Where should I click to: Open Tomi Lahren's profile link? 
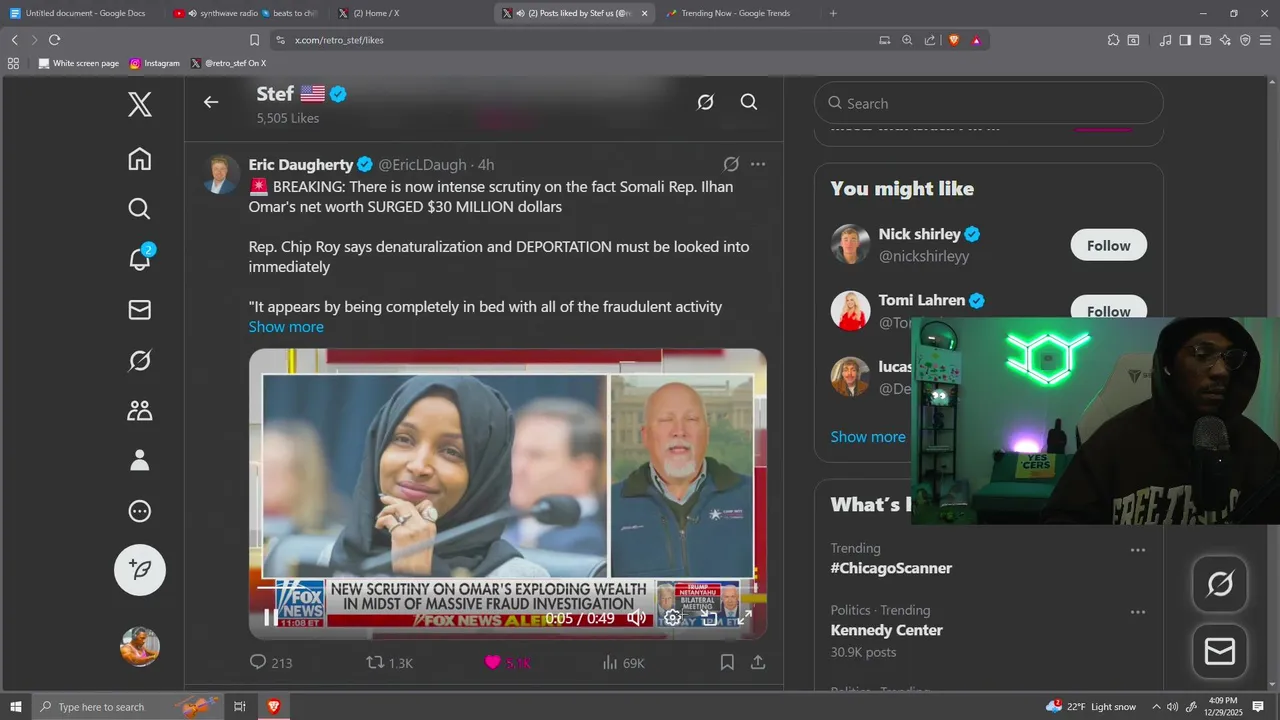click(x=921, y=300)
